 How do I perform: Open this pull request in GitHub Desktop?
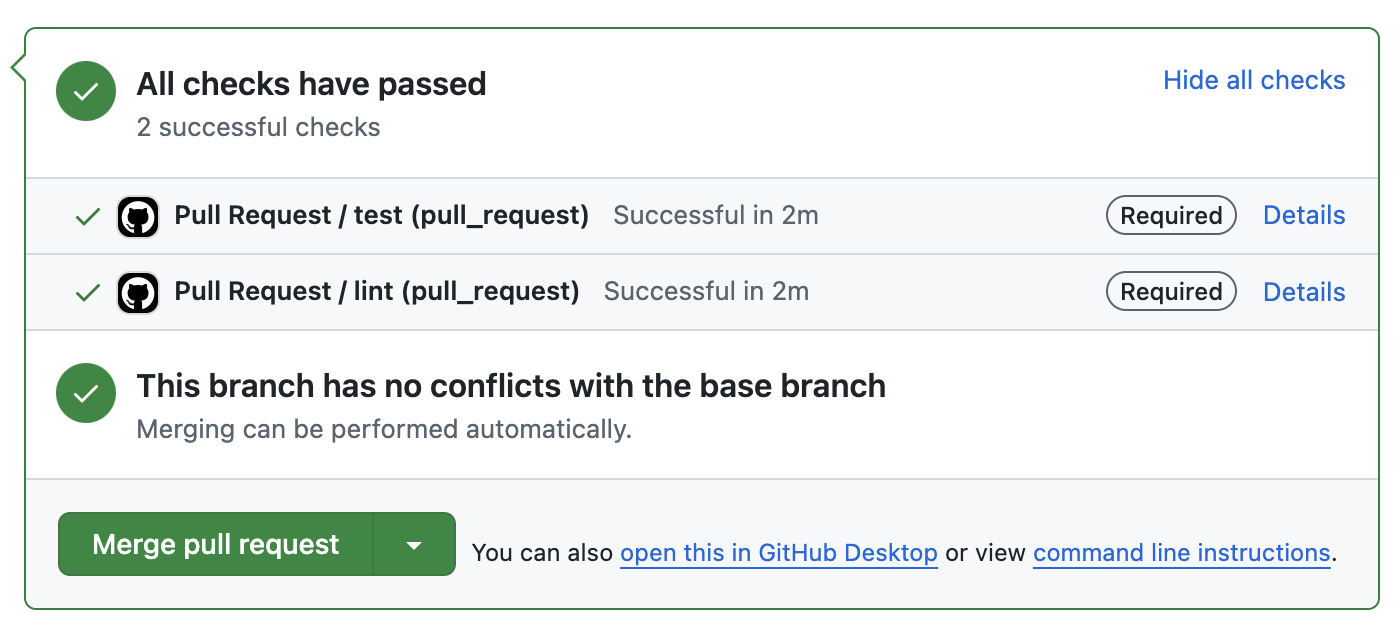pos(779,552)
